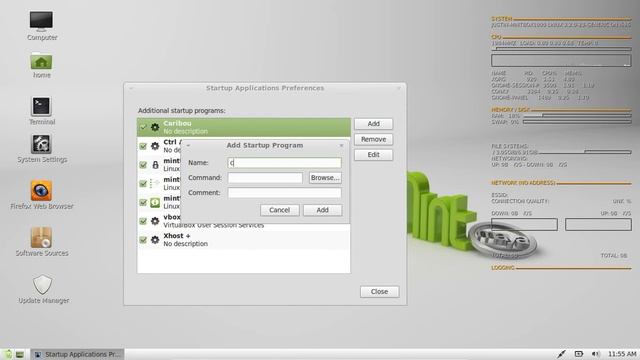Focus the Name input field
Screen dimensions: 640x360
point(284,162)
